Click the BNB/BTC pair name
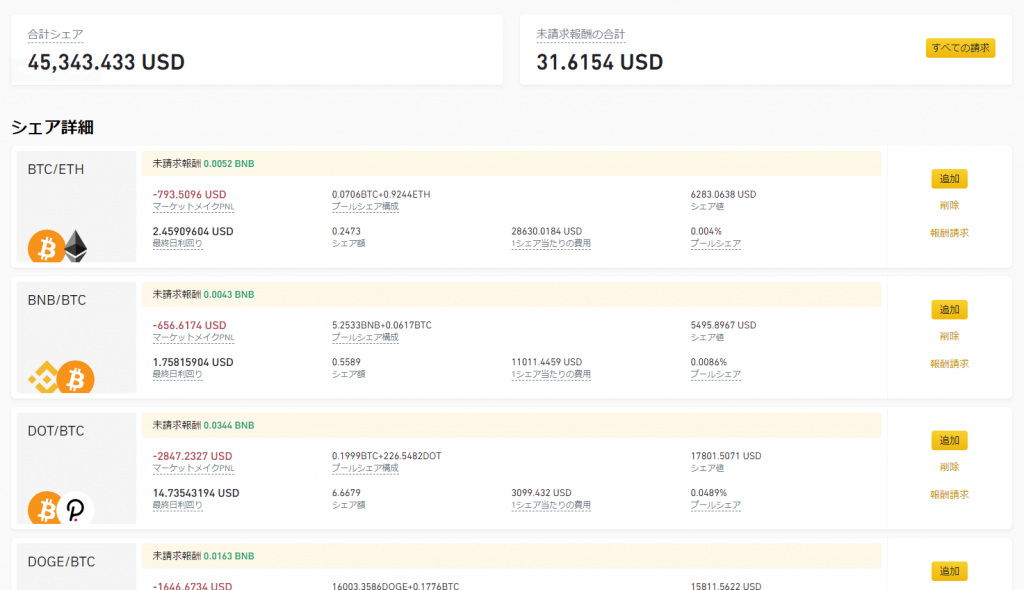 point(57,300)
